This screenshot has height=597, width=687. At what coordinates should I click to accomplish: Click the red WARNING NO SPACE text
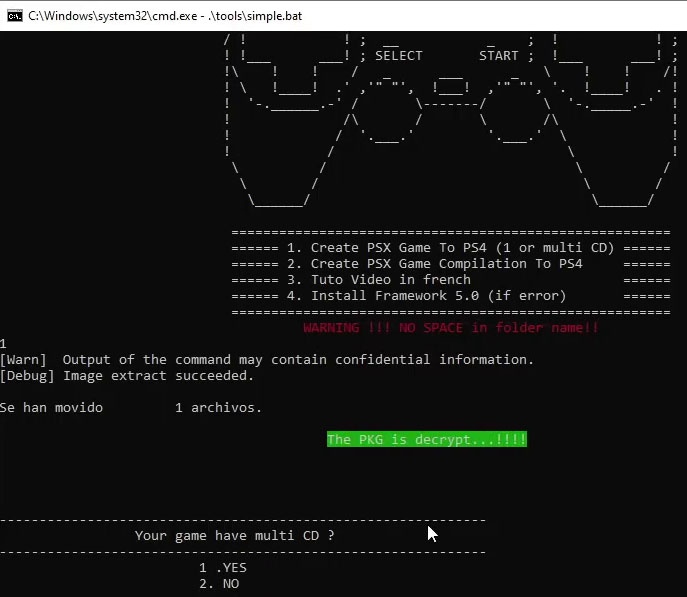451,328
